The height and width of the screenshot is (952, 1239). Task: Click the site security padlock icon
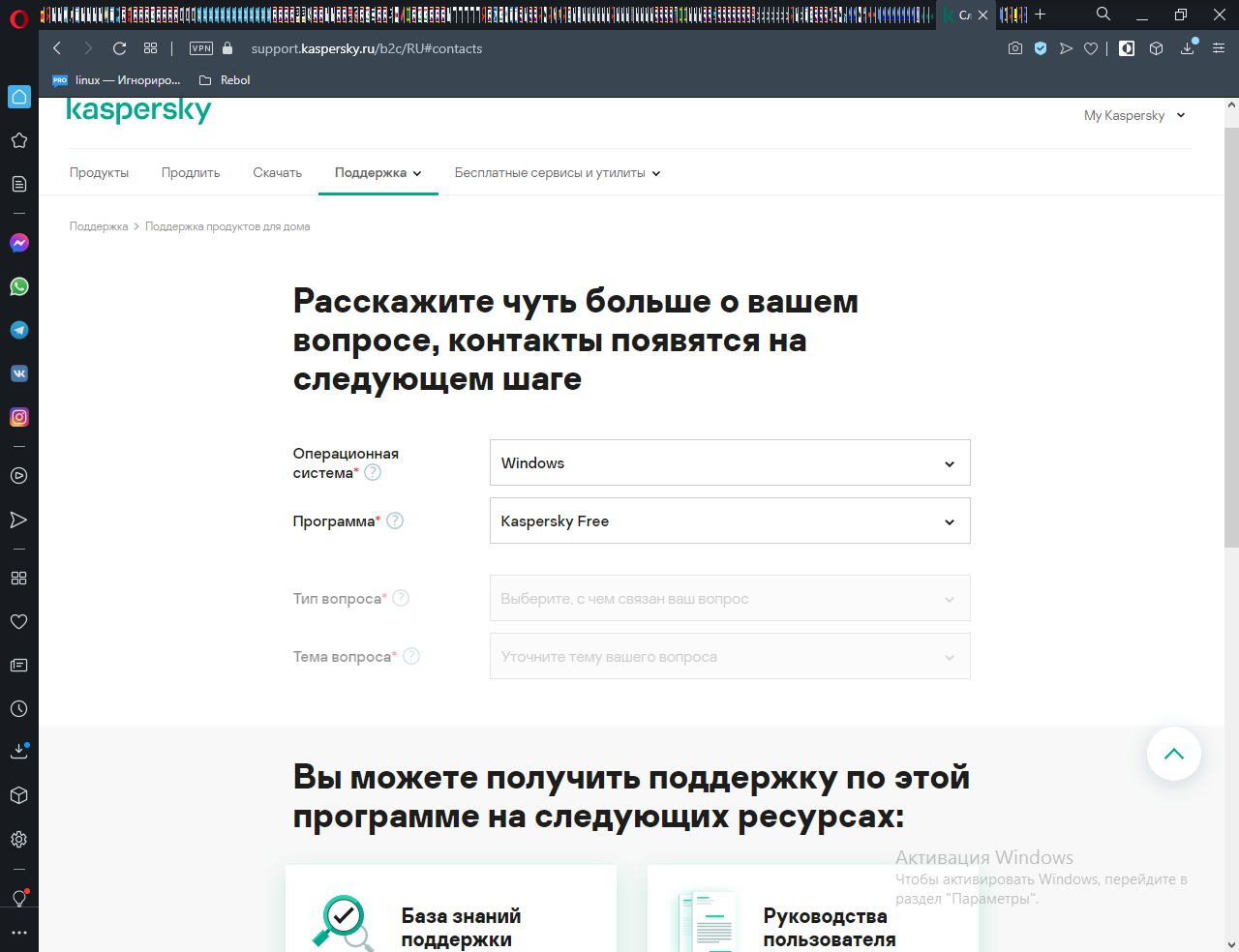pyautogui.click(x=227, y=48)
